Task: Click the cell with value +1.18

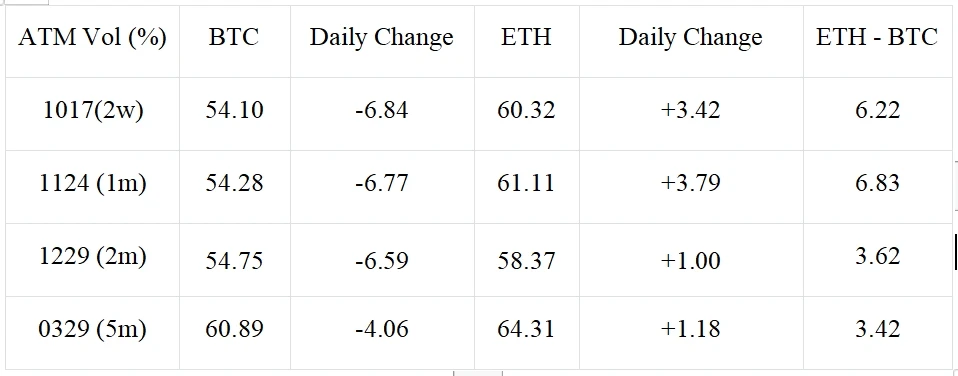Action: [x=691, y=333]
